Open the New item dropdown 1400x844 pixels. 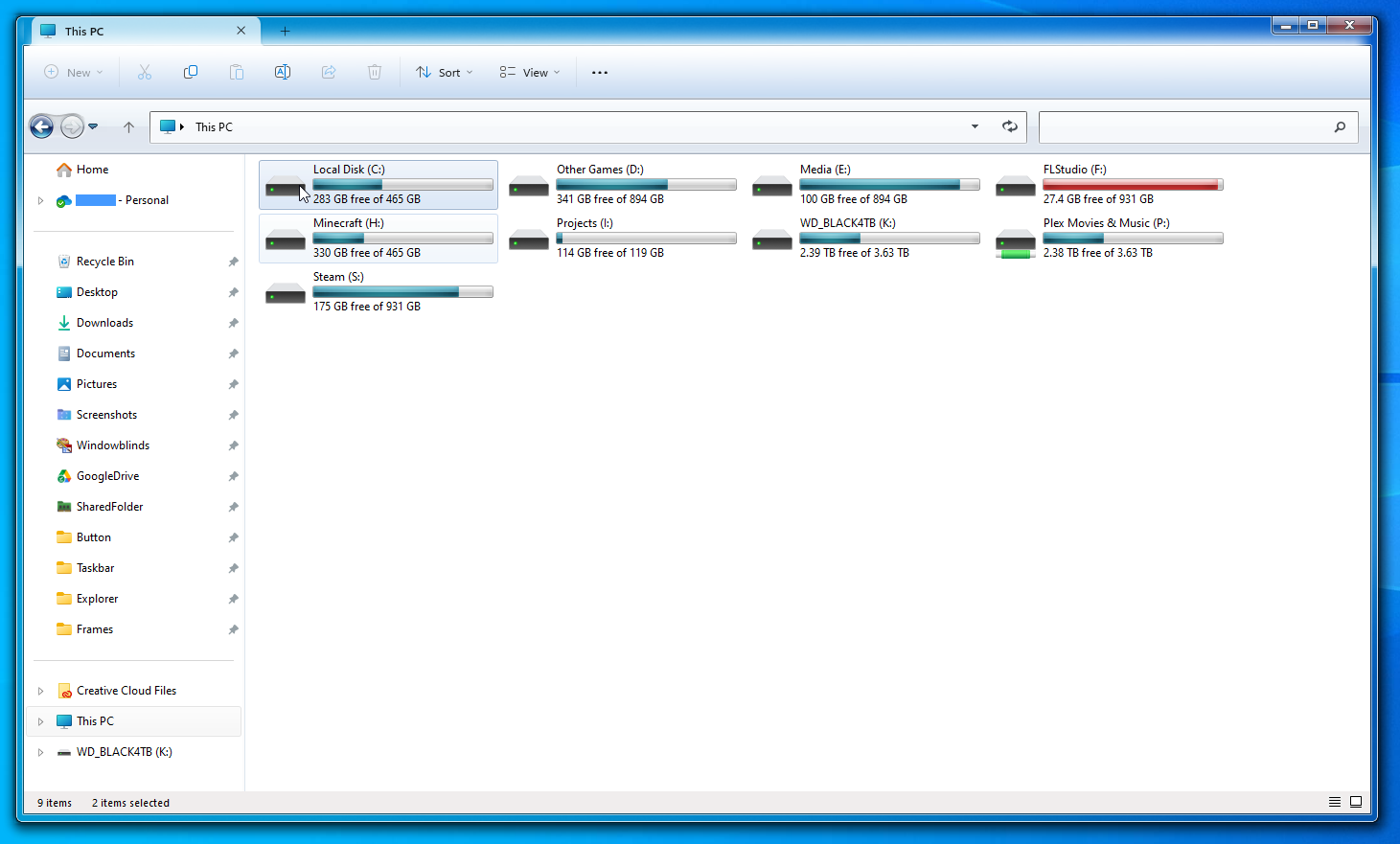pos(74,73)
